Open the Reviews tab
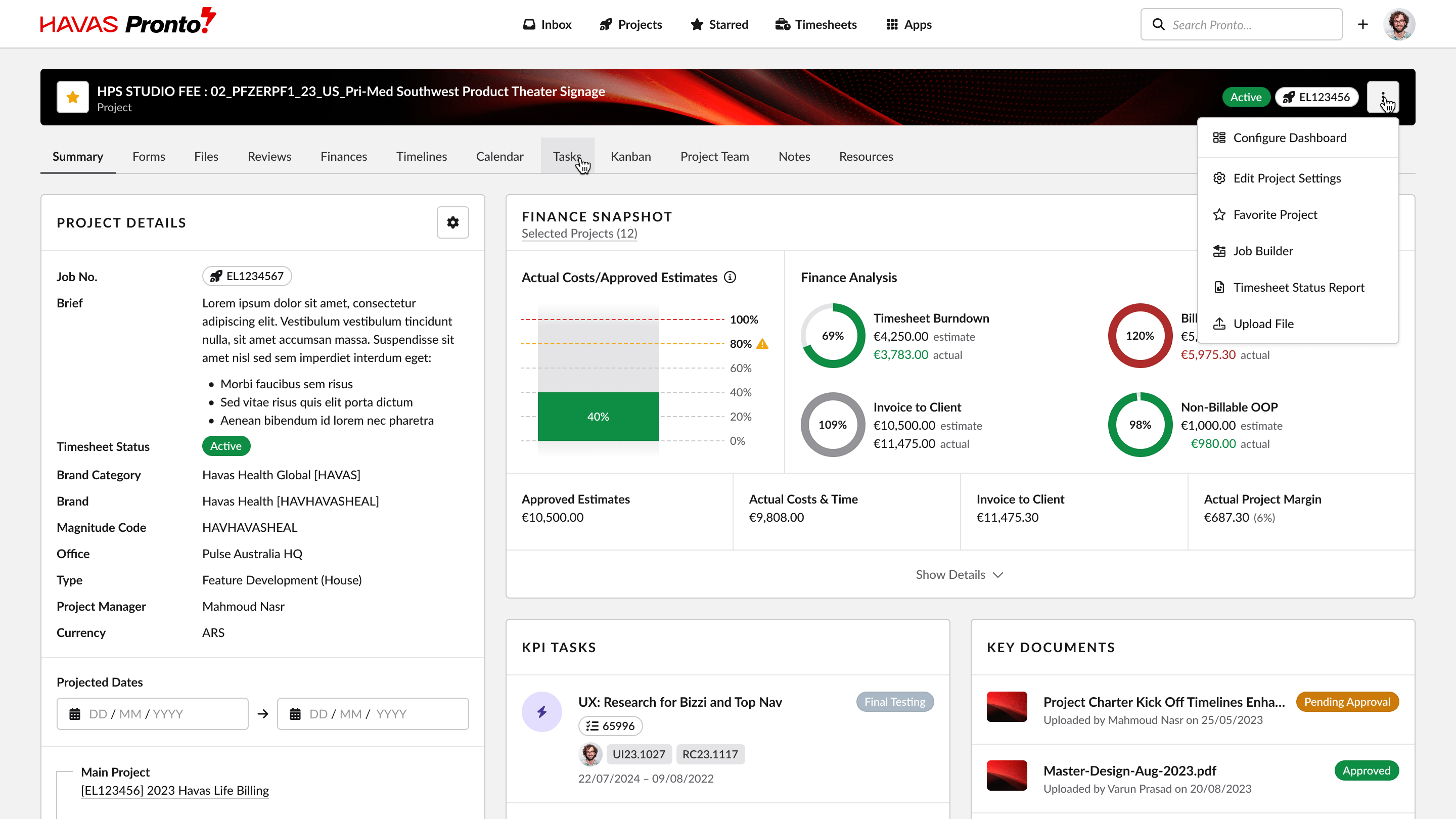Screen dimensions: 1456x819 pyautogui.click(x=269, y=156)
